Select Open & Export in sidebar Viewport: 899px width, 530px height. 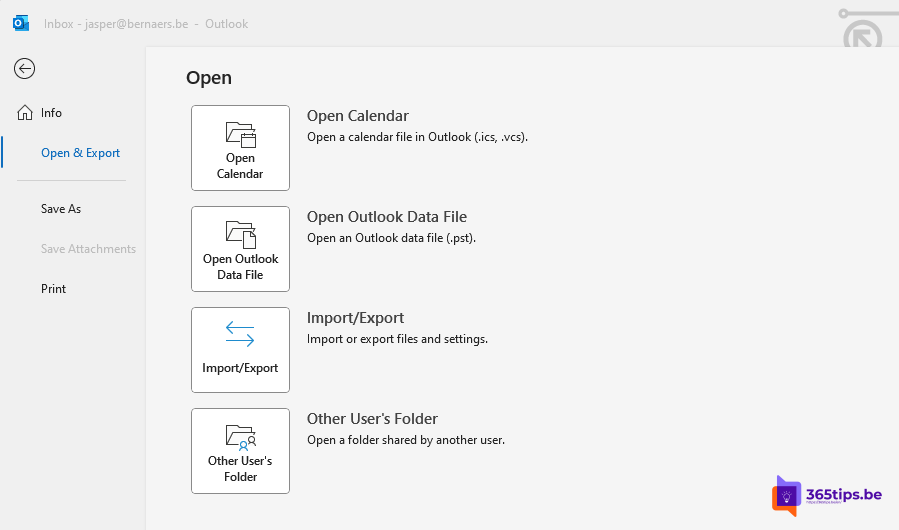tap(80, 153)
